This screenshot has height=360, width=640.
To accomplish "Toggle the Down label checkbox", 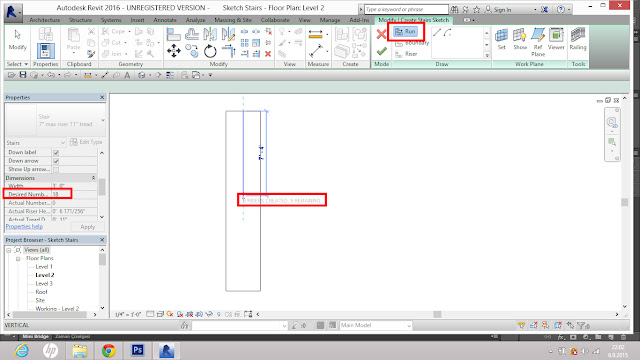I will (56, 152).
